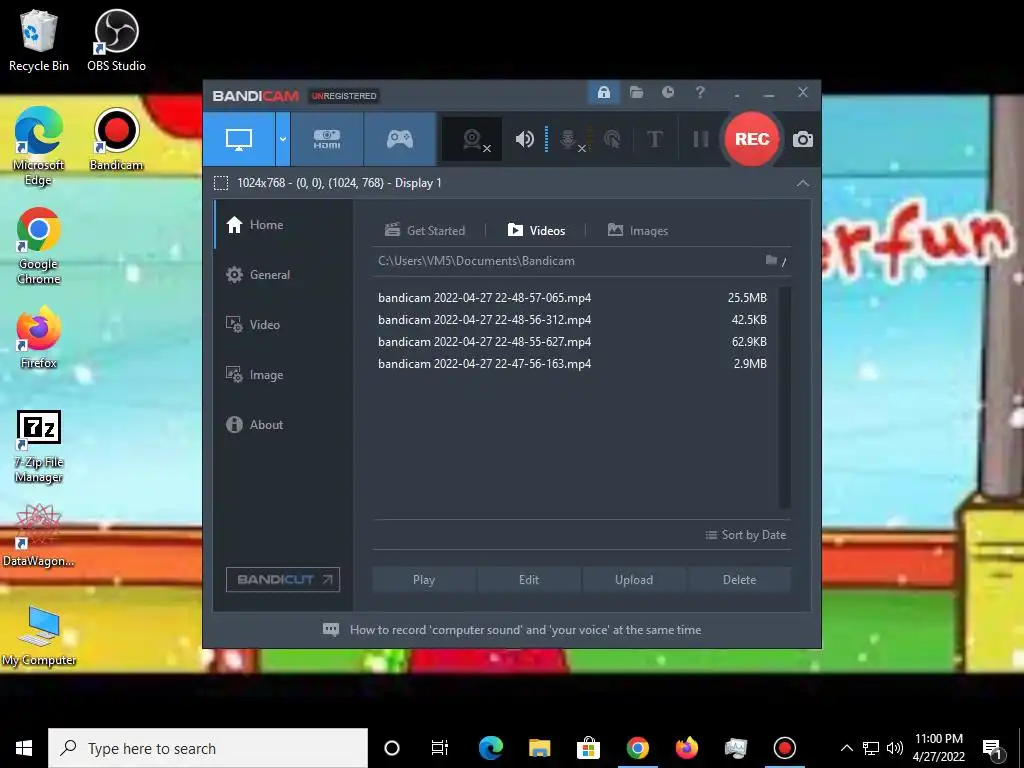The width and height of the screenshot is (1024, 768).
Task: Open the Recycle Bin desktop icon
Action: (x=39, y=40)
